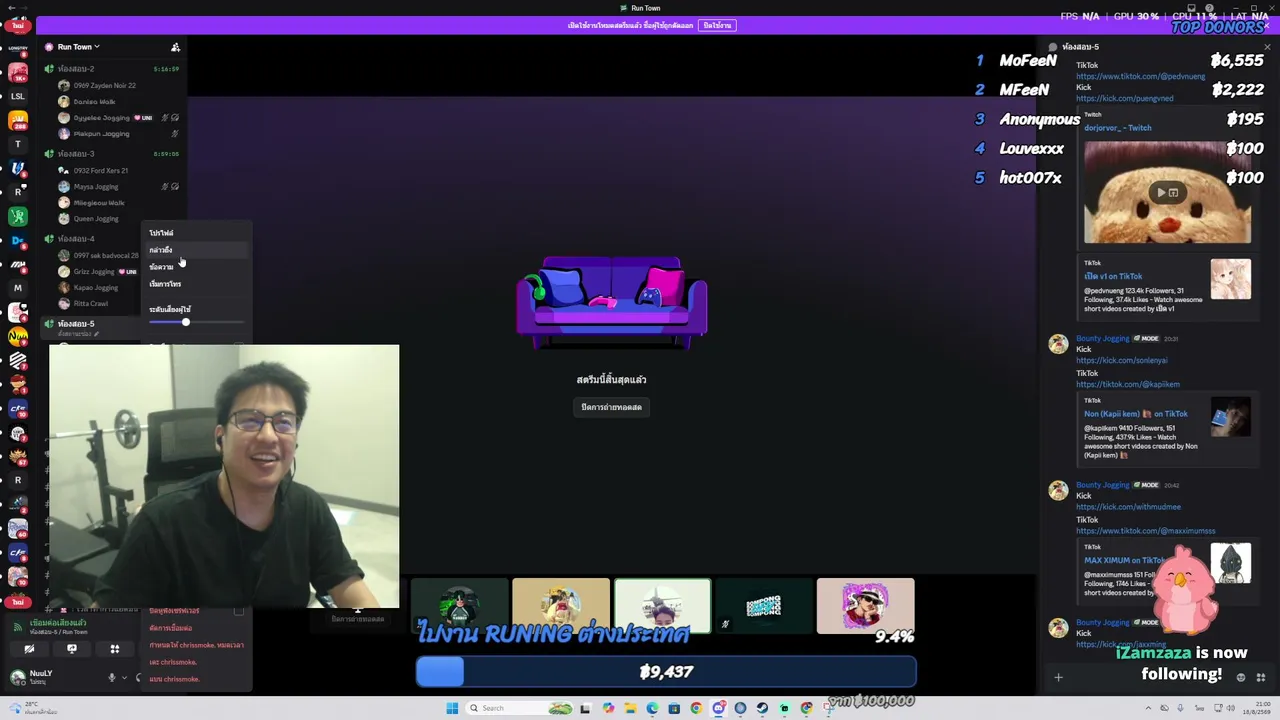Choose กล่าวถึง from the context menu
The height and width of the screenshot is (720, 1280).
pyautogui.click(x=196, y=250)
